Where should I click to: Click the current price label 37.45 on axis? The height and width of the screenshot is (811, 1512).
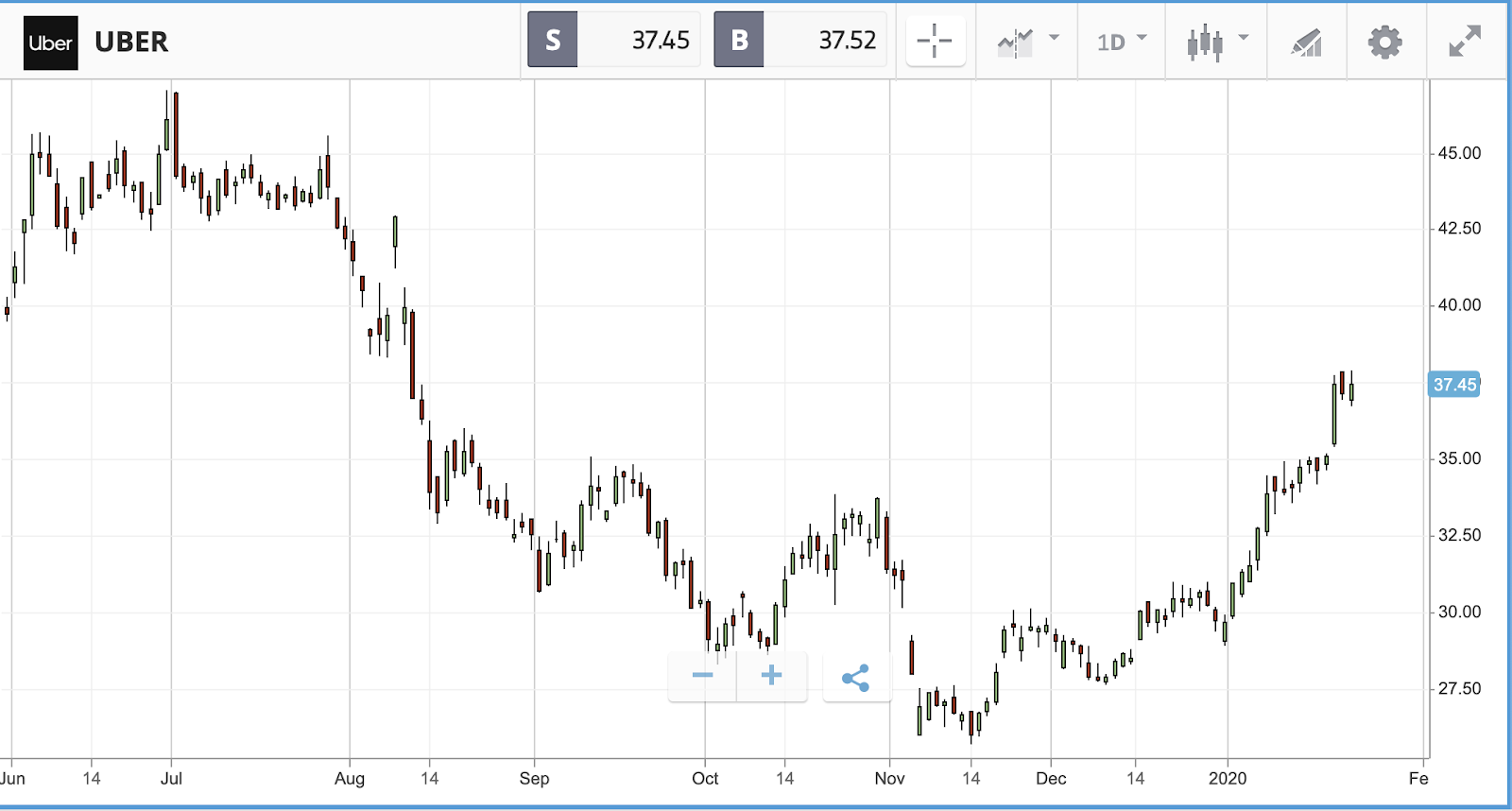click(x=1454, y=385)
